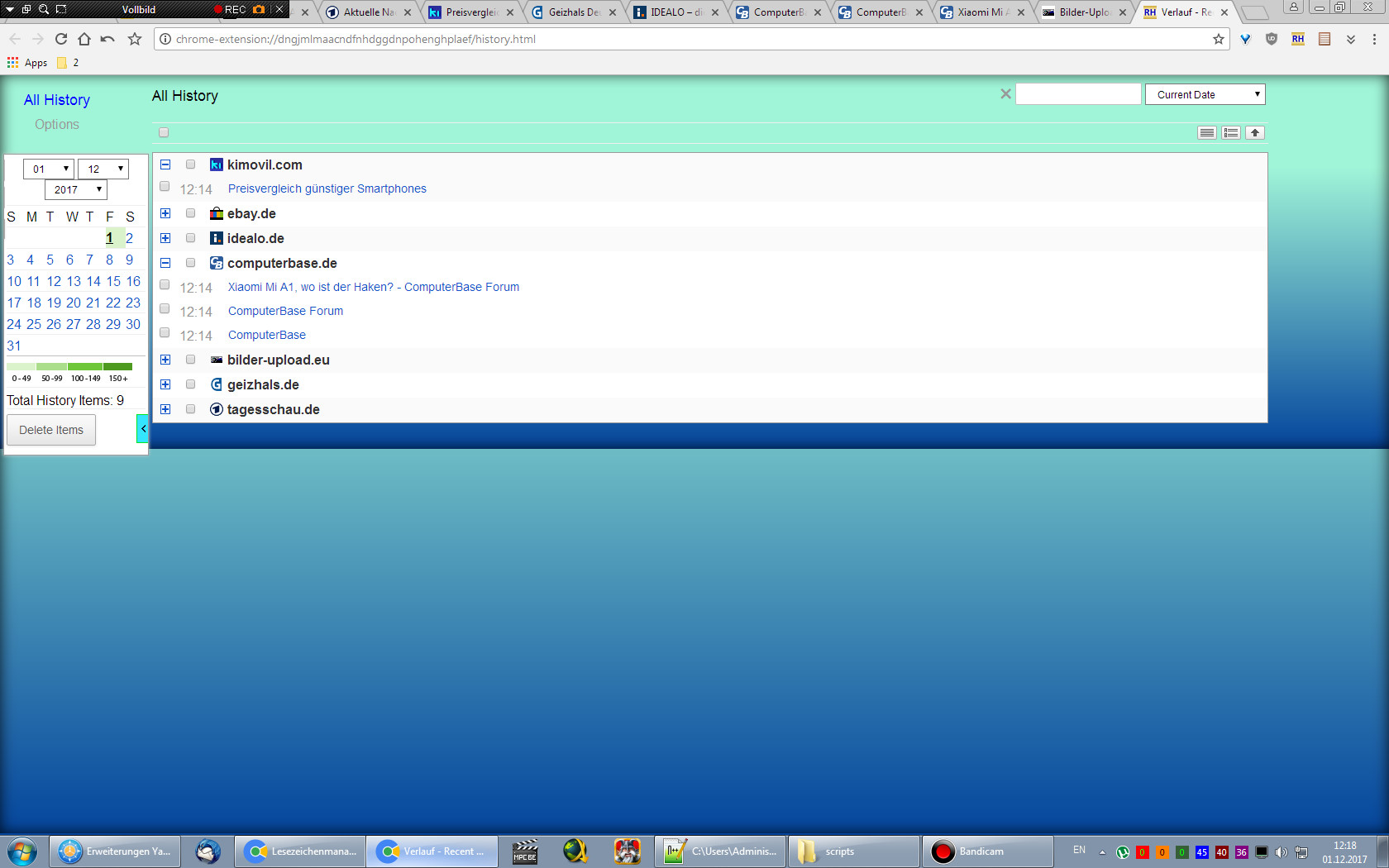This screenshot has width=1389, height=868.
Task: Open the MPC-BE player taskbar icon
Action: (x=525, y=851)
